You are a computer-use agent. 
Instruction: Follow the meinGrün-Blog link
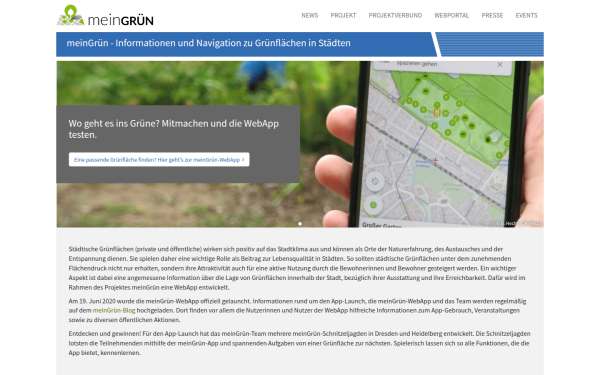114,310
